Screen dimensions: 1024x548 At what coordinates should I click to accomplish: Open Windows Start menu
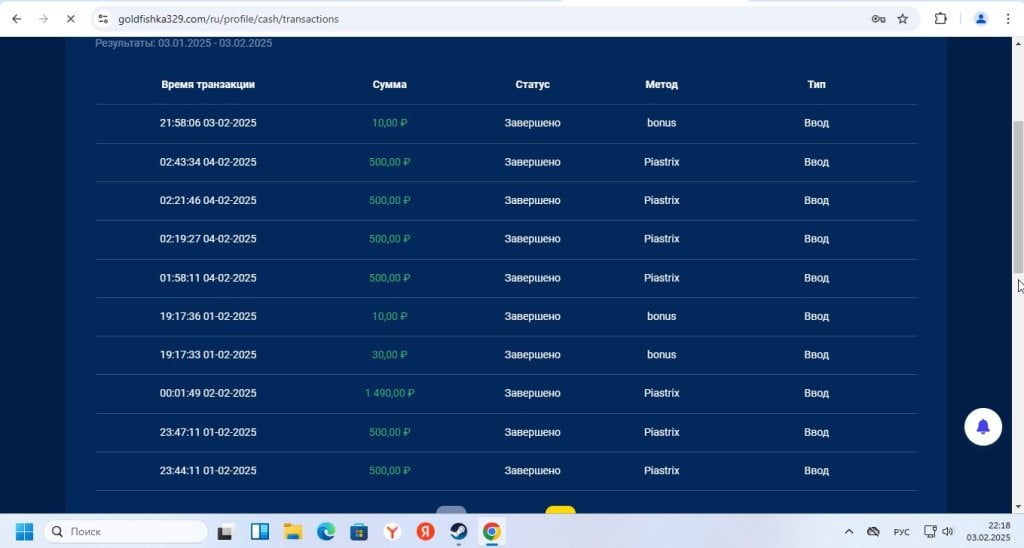tap(24, 532)
